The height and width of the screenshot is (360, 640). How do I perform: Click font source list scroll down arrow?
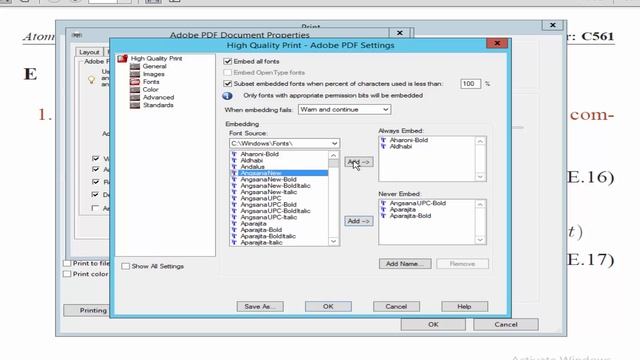(333, 241)
